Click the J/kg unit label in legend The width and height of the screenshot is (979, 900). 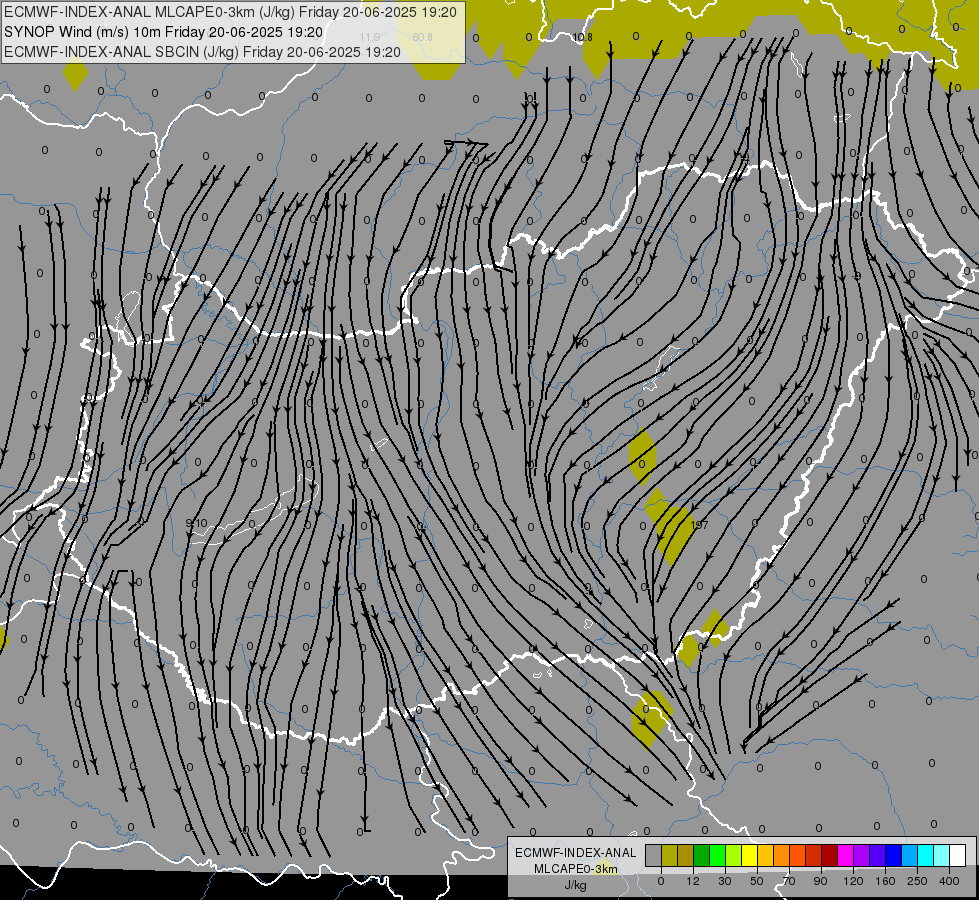tap(575, 885)
